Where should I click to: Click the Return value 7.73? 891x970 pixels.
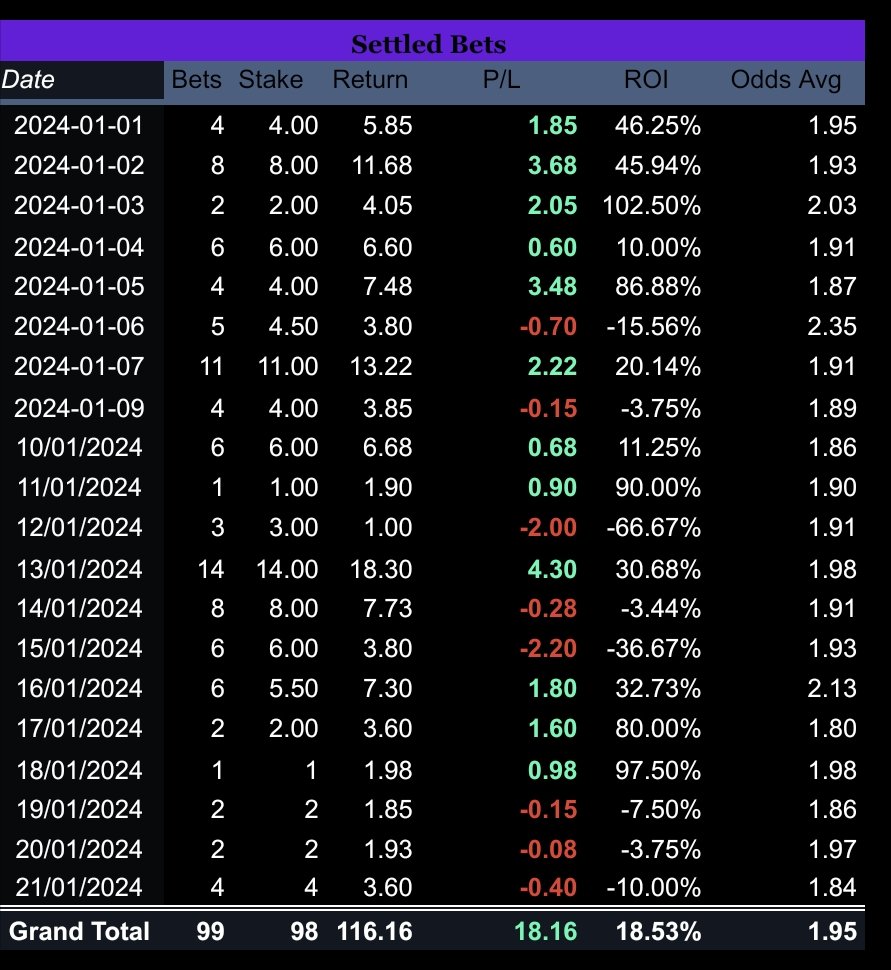pyautogui.click(x=387, y=608)
